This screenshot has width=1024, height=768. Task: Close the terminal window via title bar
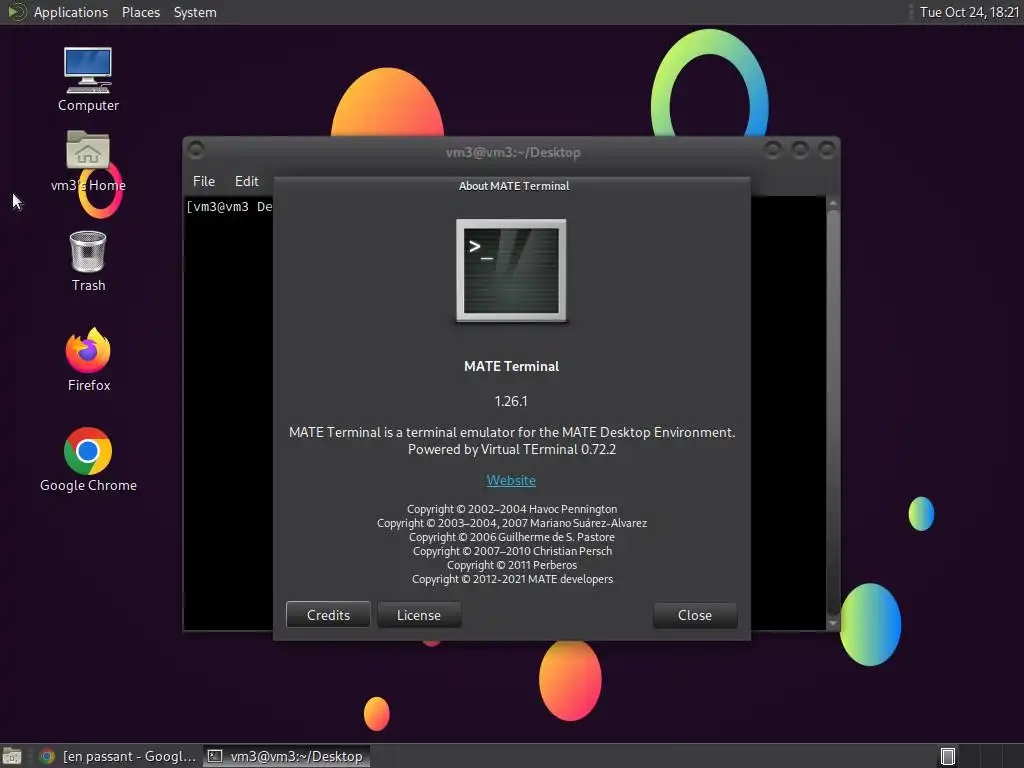tap(827, 151)
